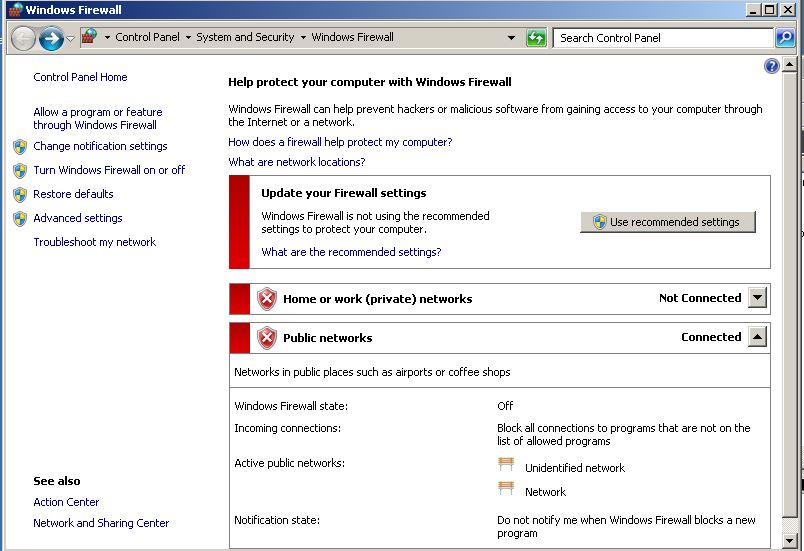Screen dimensions: 804x551
Task: Open address bar history dropdown arrow
Action: [511, 38]
